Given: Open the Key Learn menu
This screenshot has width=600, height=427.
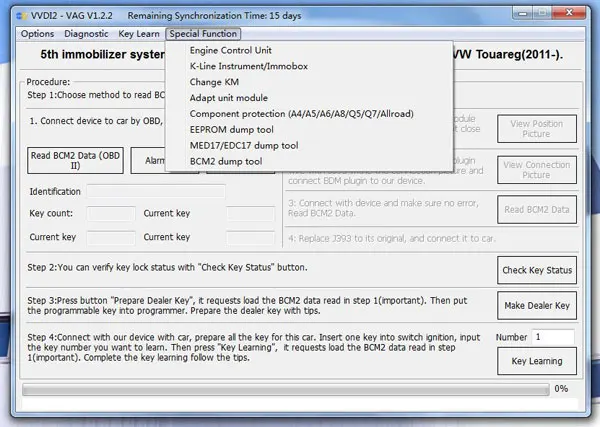Looking at the screenshot, I should click(139, 34).
